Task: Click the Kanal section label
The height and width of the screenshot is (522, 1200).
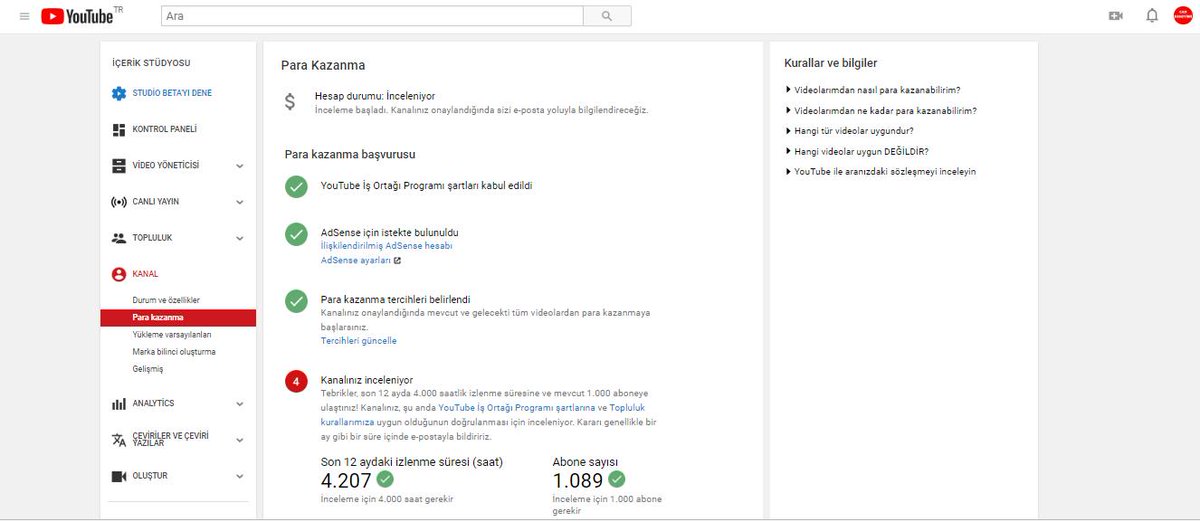Action: pyautogui.click(x=145, y=274)
